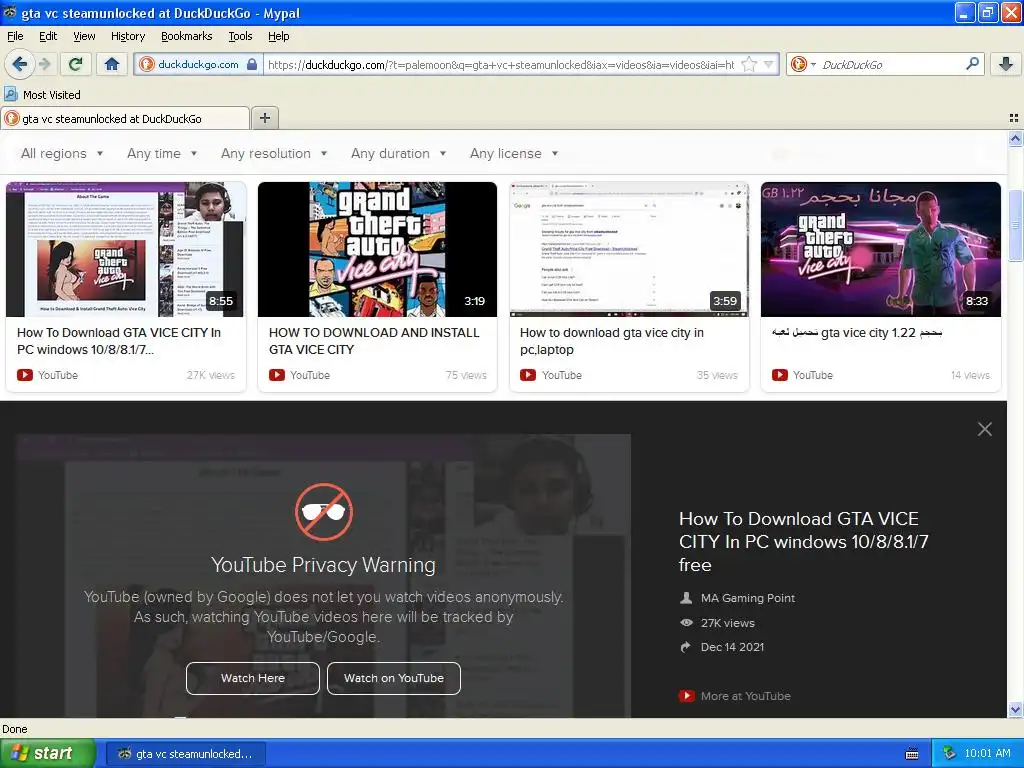Click the scrollbar down arrow

click(1015, 709)
